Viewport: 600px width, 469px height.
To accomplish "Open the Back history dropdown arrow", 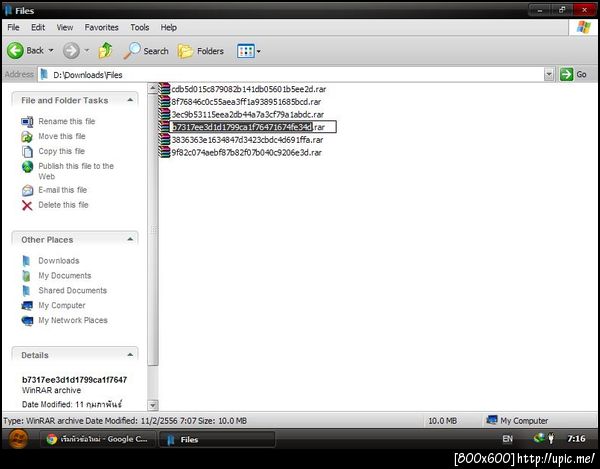I will click(51, 50).
